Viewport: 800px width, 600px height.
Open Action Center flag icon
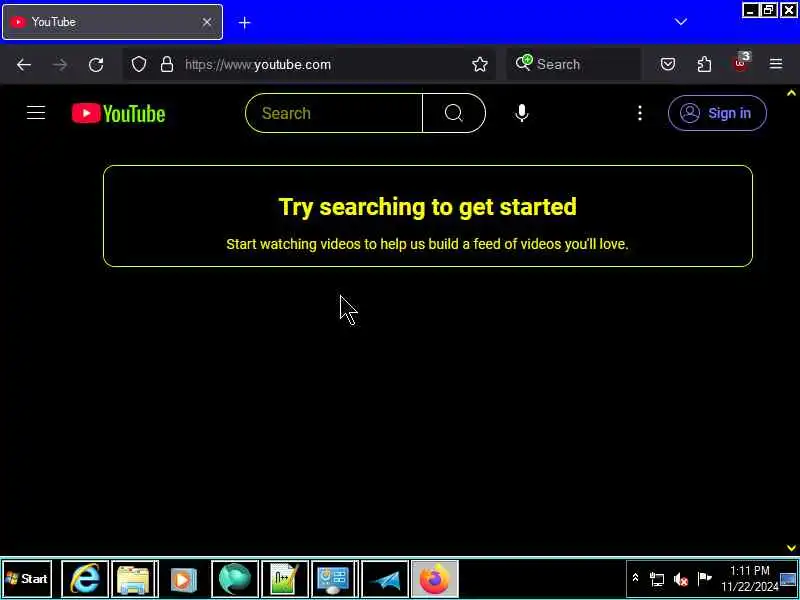click(705, 579)
